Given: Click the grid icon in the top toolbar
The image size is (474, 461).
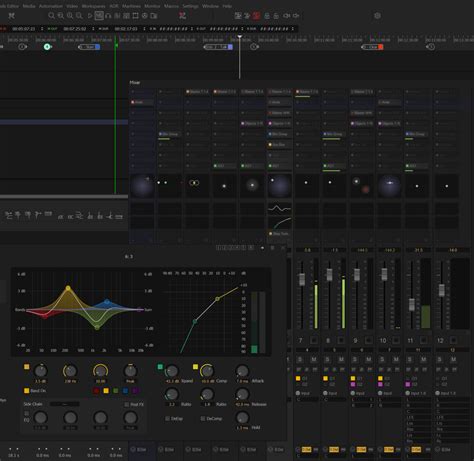Looking at the screenshot, I should coord(126,16).
